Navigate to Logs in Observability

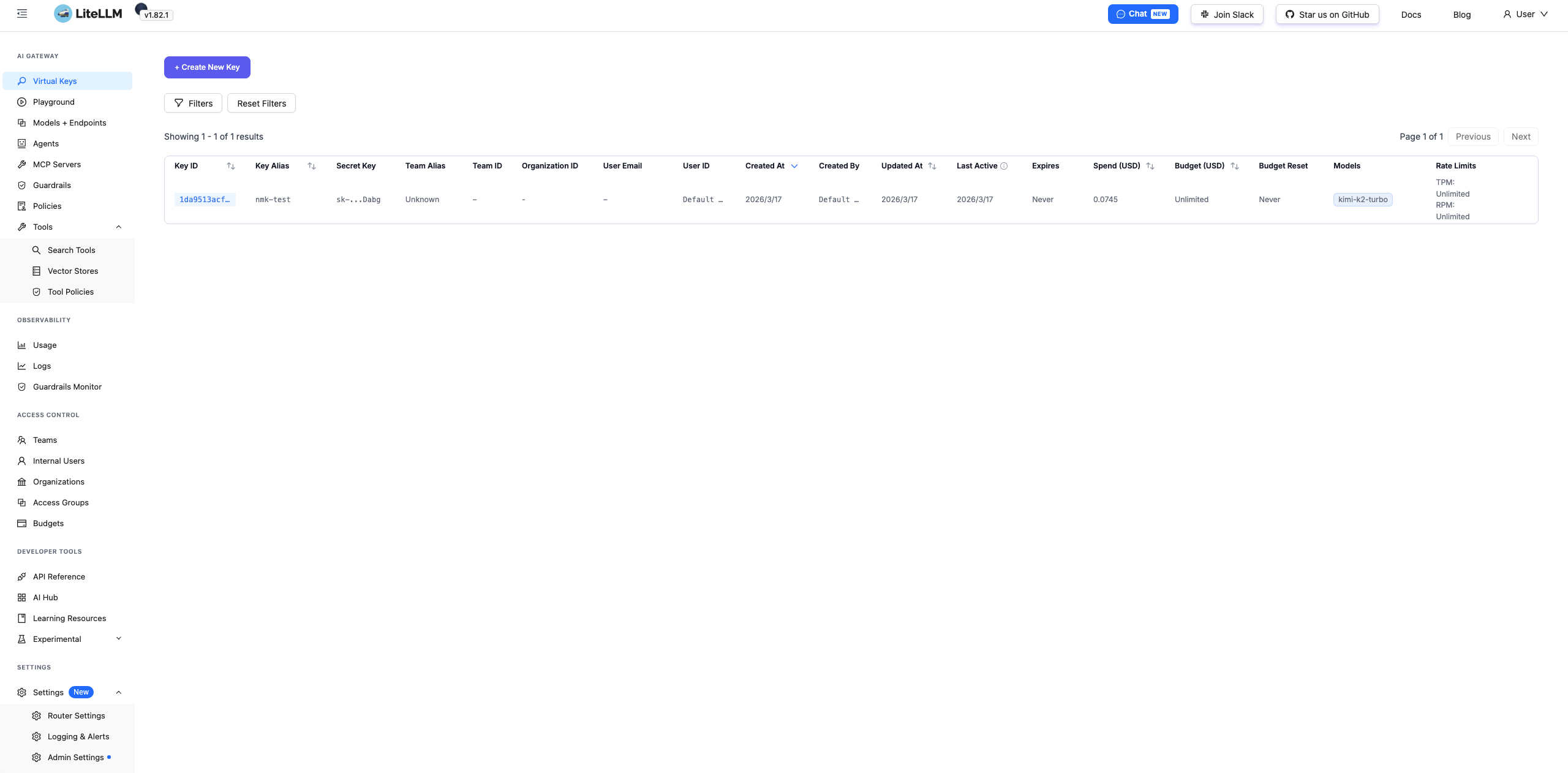[42, 366]
